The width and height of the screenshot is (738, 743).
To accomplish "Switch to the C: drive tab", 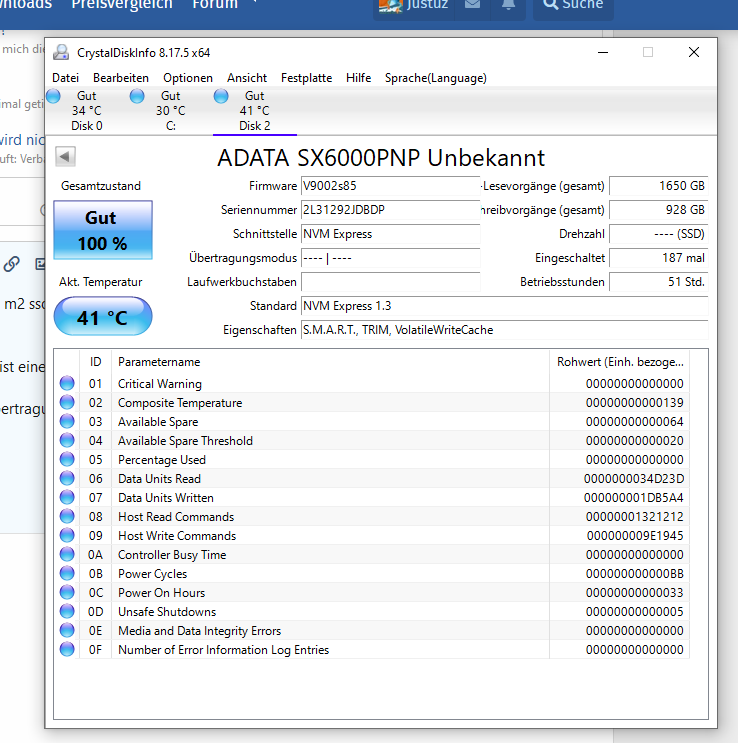I will coord(171,111).
